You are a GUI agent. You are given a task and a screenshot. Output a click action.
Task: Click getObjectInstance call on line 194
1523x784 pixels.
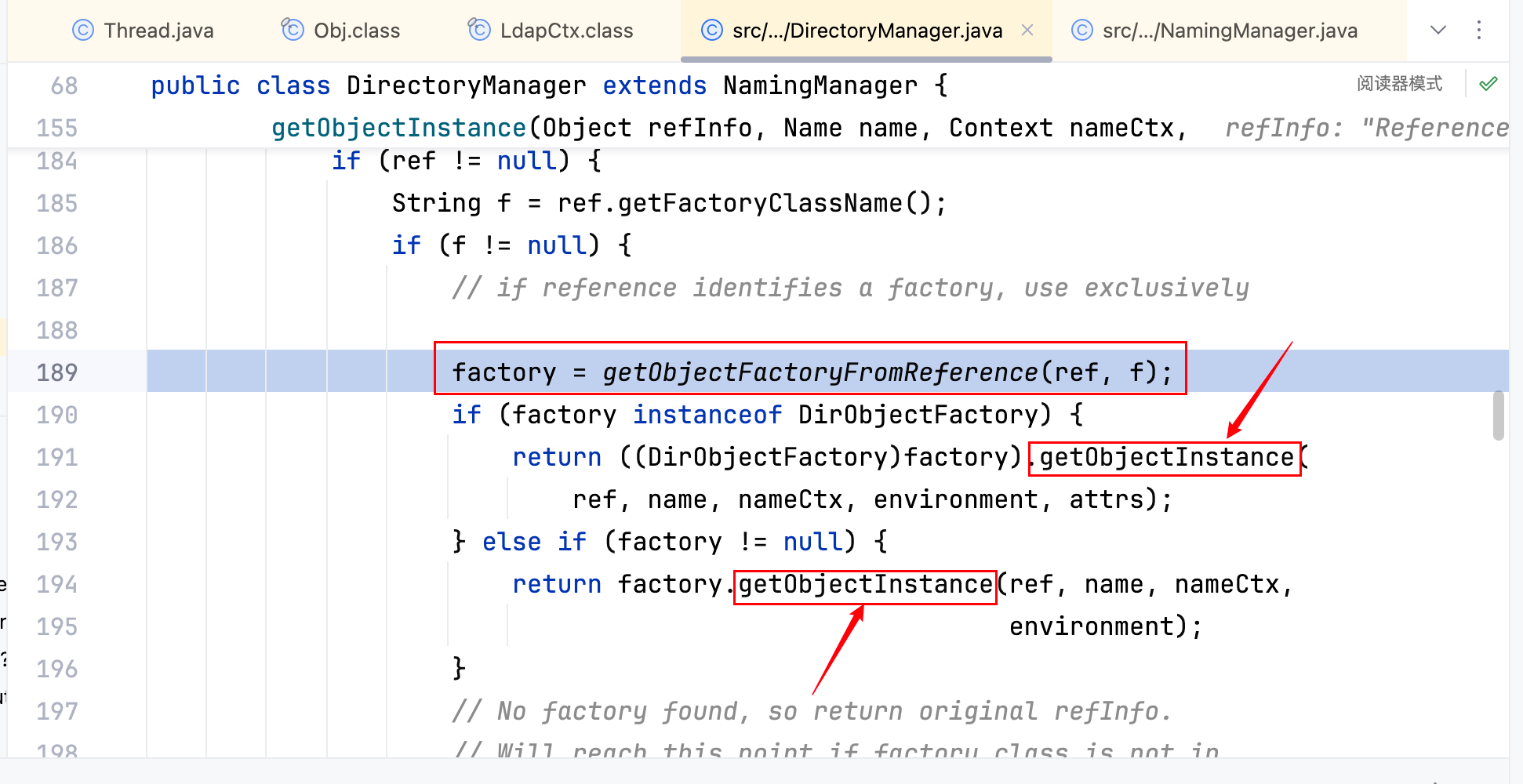tap(865, 585)
